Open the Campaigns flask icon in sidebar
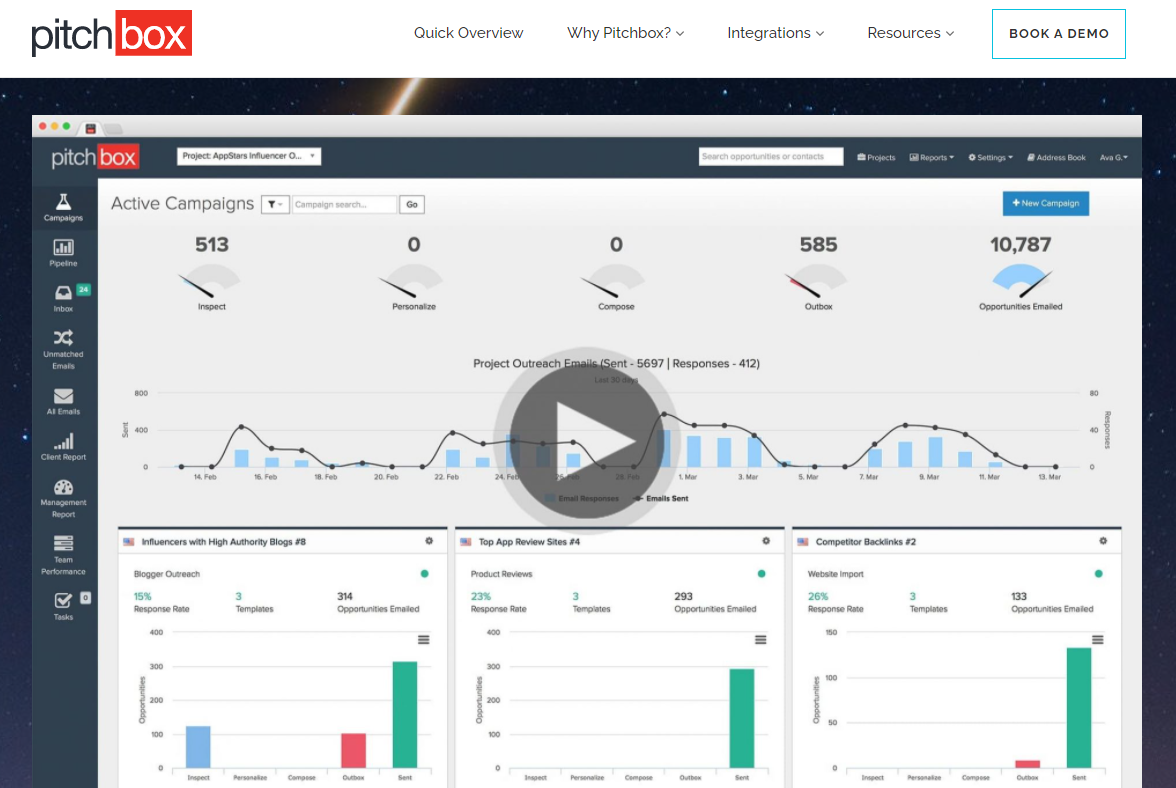The image size is (1176, 788). (x=63, y=202)
